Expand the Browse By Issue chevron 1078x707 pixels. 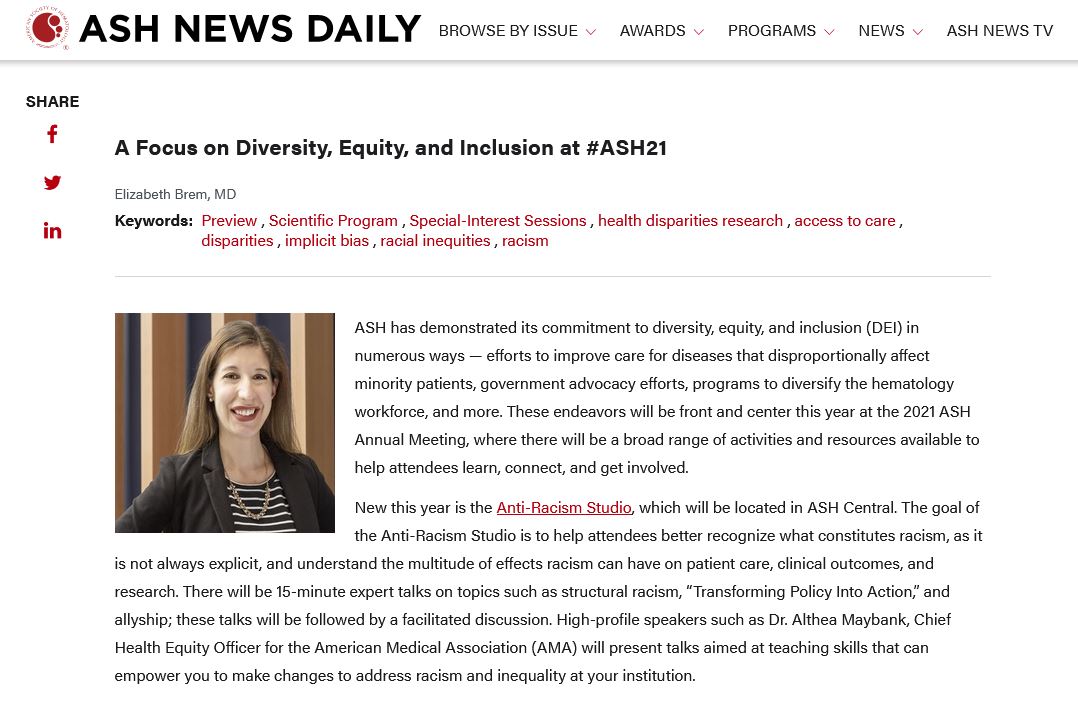tap(591, 32)
